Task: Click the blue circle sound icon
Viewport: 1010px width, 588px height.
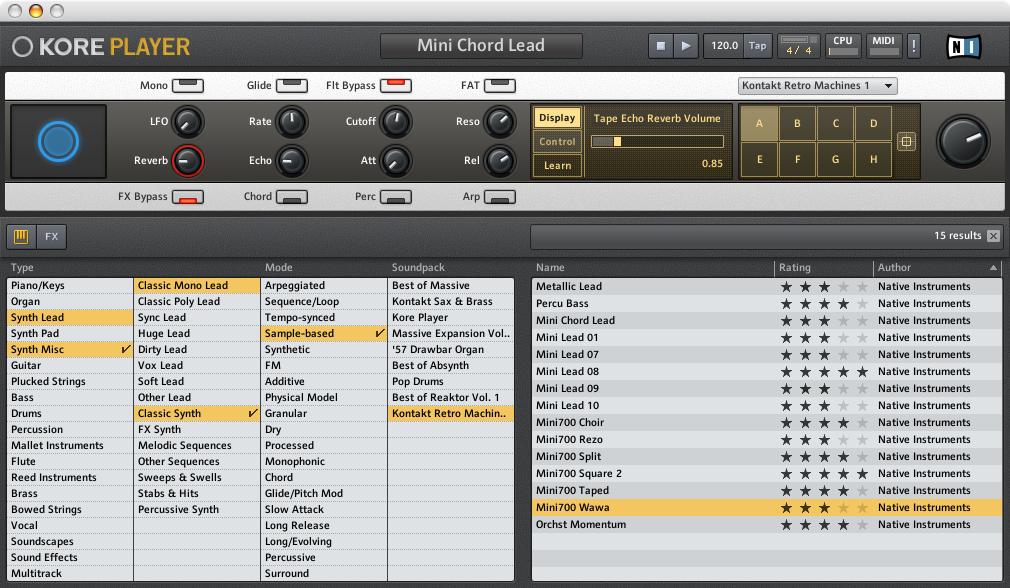Action: click(x=58, y=142)
